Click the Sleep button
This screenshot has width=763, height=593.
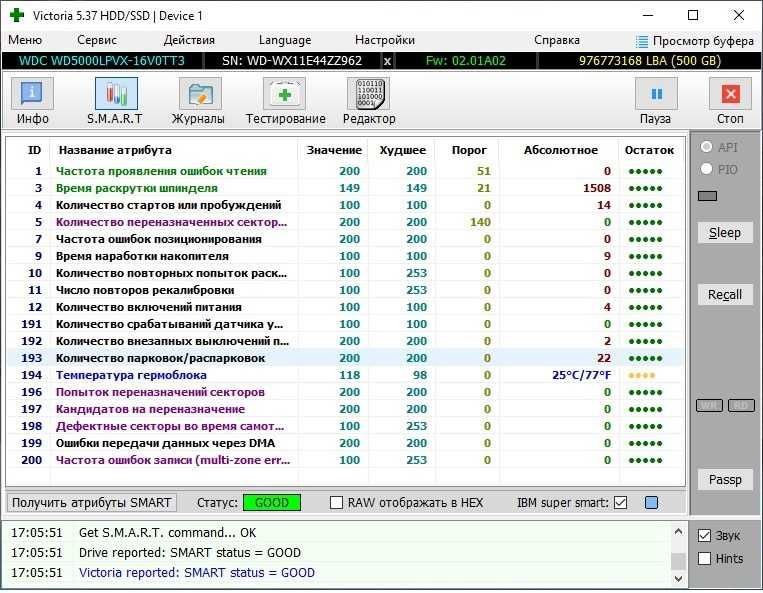click(x=725, y=233)
